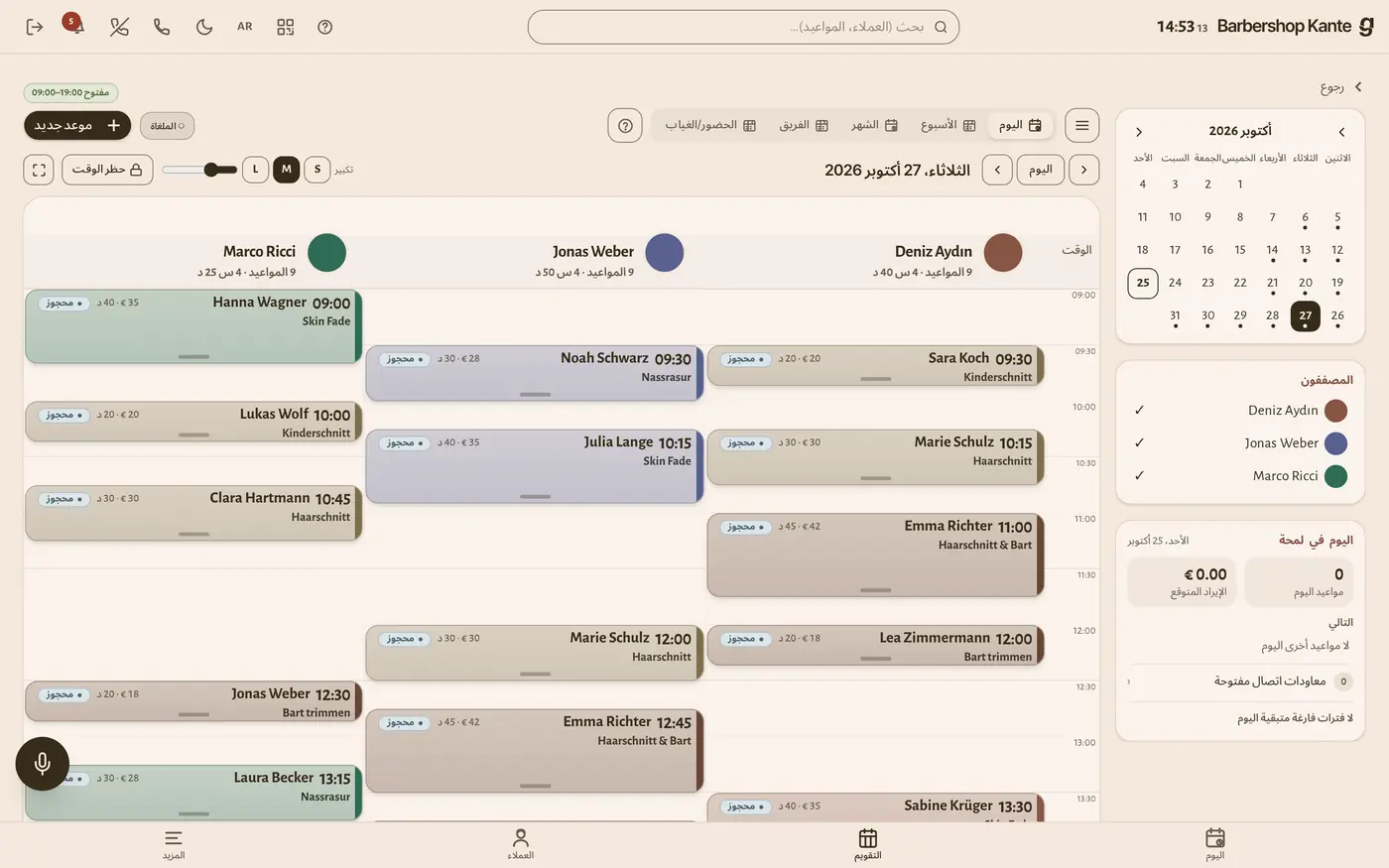This screenshot has height=868, width=1389.
Task: Click the scissors tools icon in the top bar
Action: click(119, 27)
